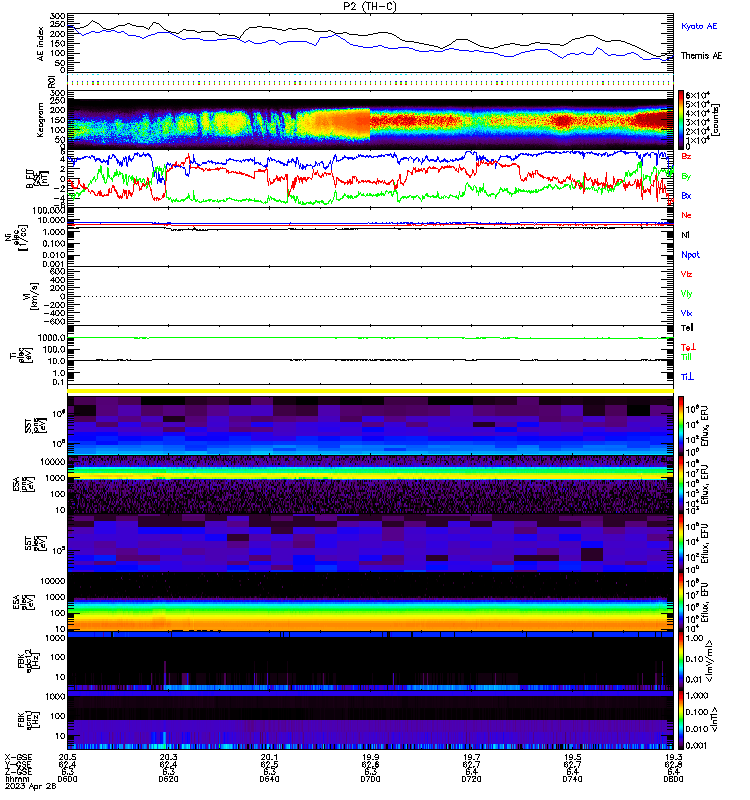
Task: Click the 'FBK edc12 [Hz]' axis label
Action: pos(30,661)
